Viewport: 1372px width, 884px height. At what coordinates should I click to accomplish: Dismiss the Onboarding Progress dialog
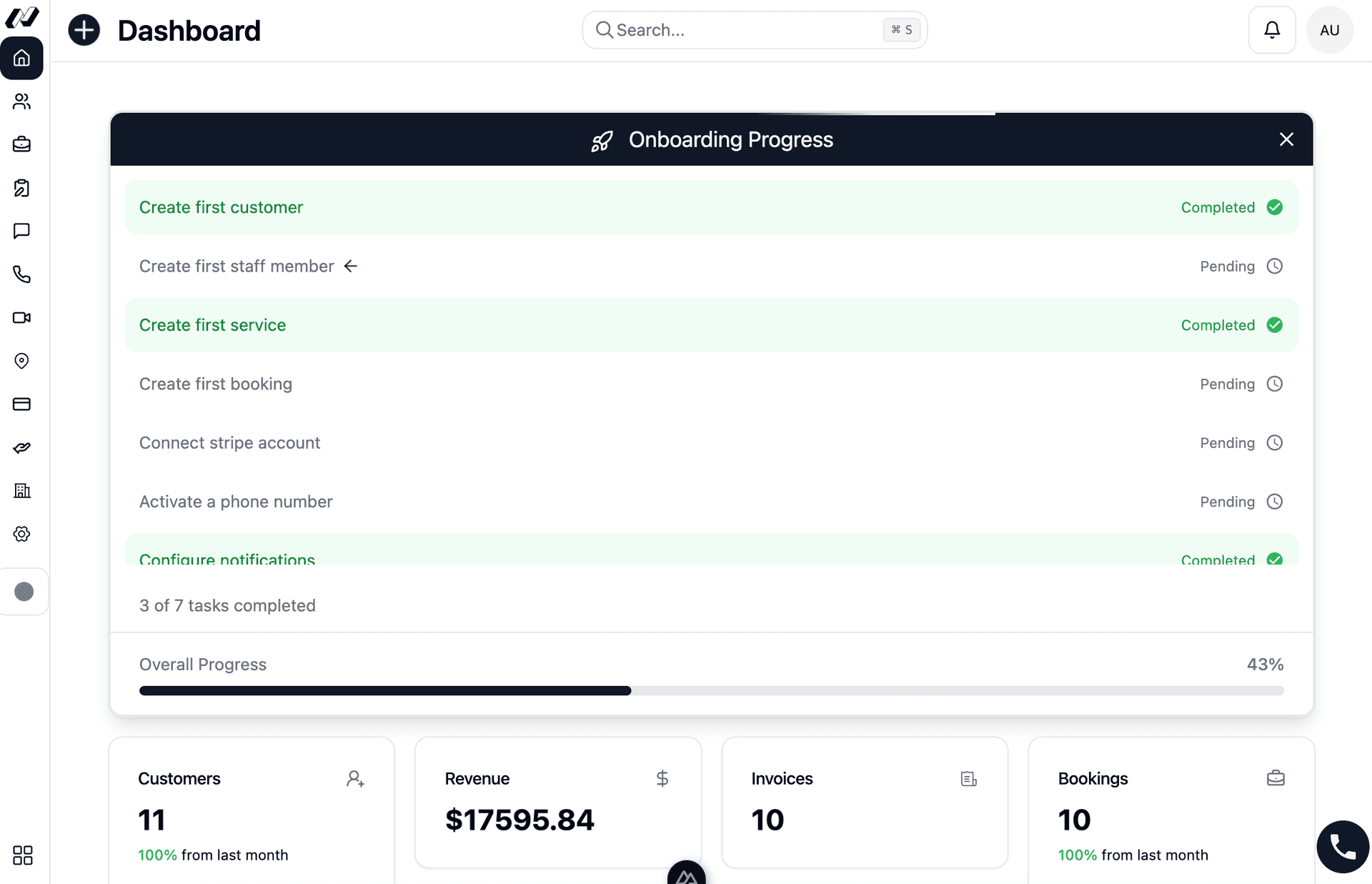(x=1286, y=139)
